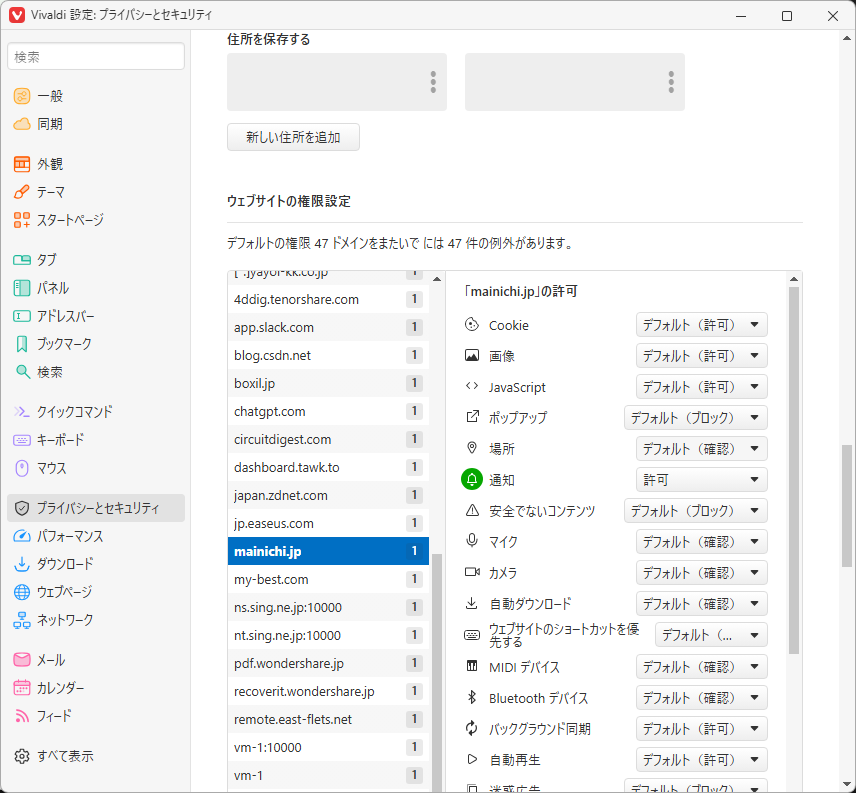Select chatgpt.com in domain list
Viewport: 856px width, 793px height.
[x=328, y=411]
